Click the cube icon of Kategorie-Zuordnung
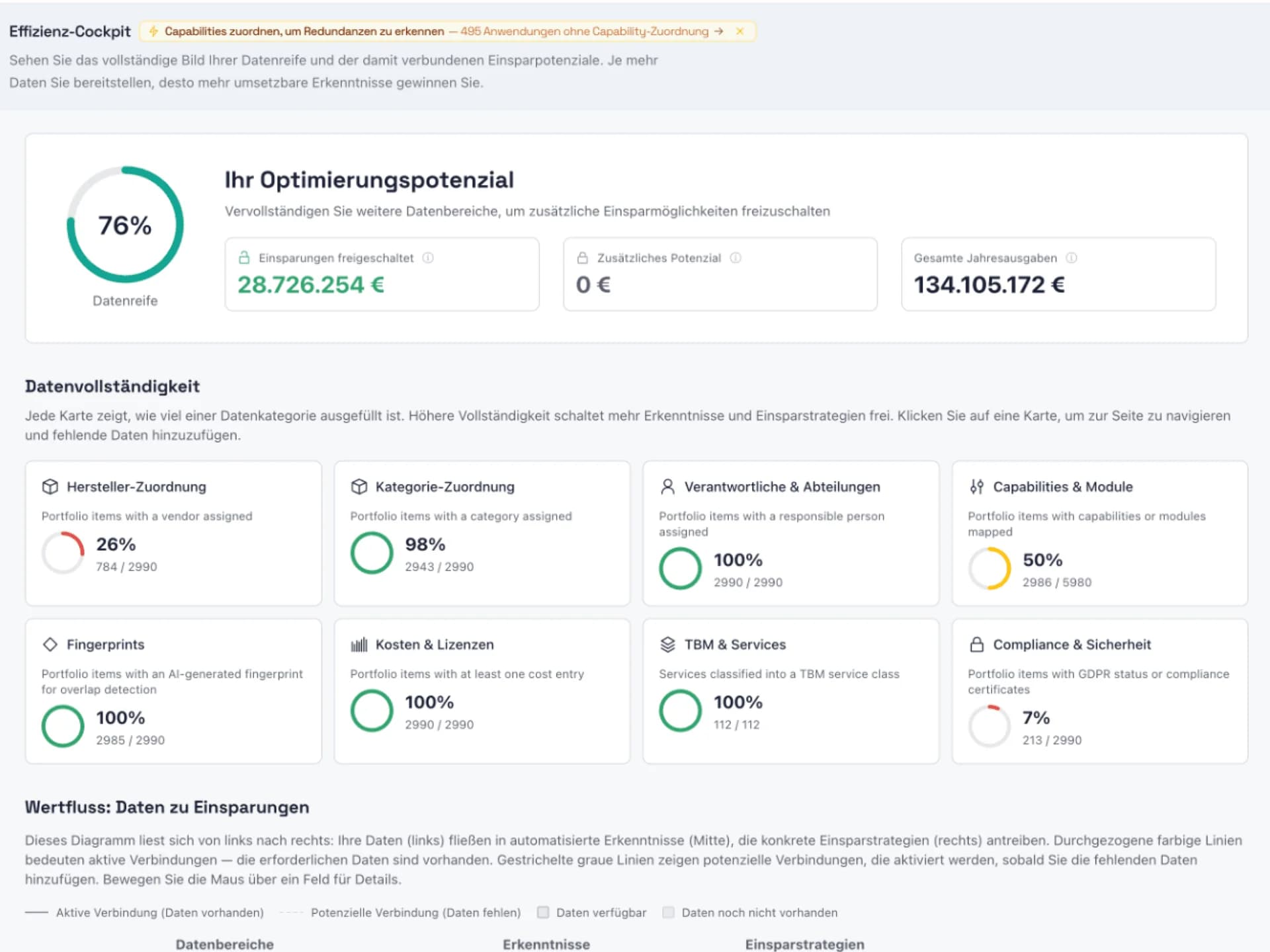Image resolution: width=1270 pixels, height=952 pixels. pyautogui.click(x=359, y=487)
